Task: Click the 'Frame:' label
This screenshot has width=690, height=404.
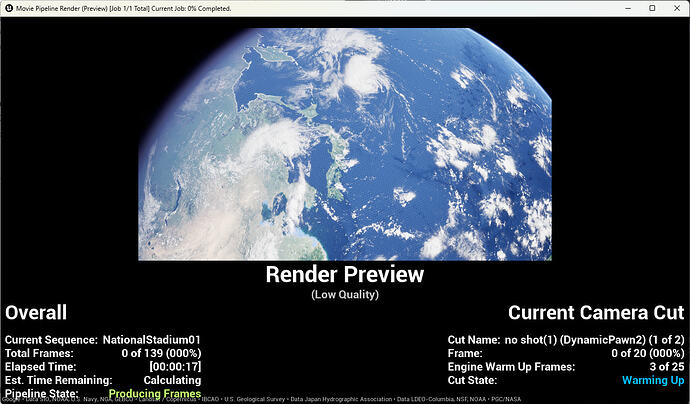Action: coord(465,353)
